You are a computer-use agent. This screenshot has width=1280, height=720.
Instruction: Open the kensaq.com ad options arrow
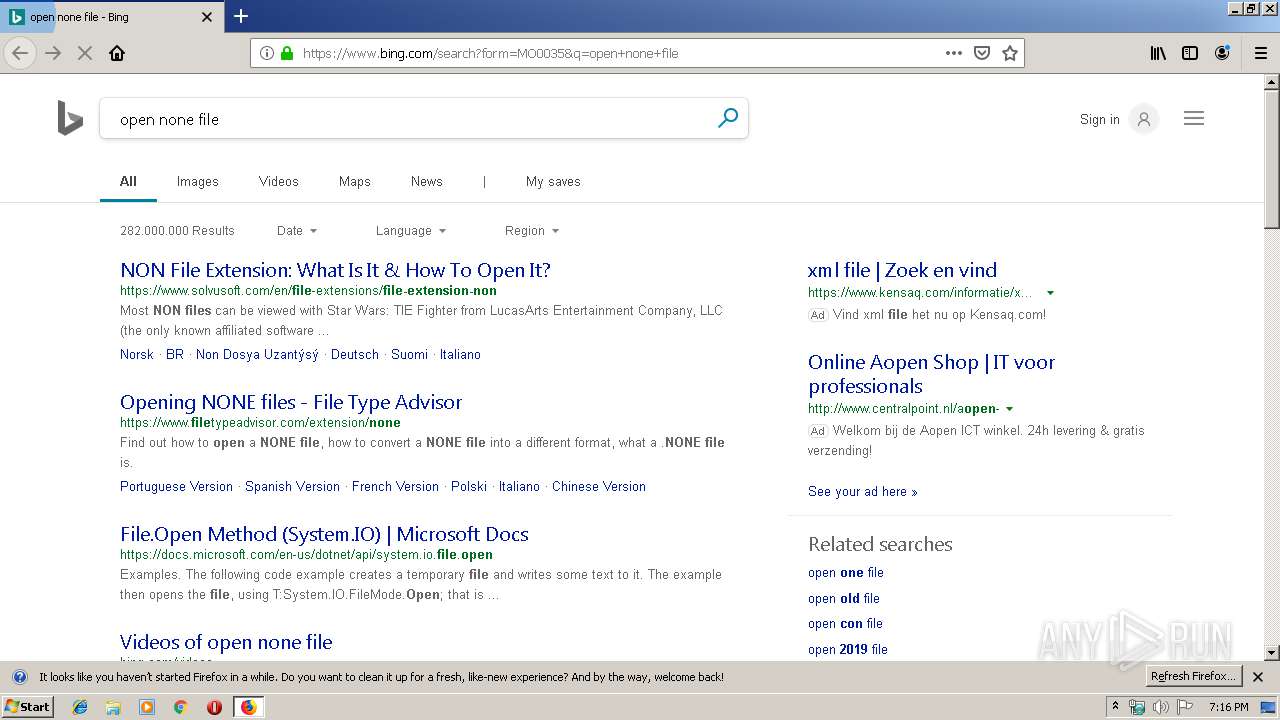(1050, 293)
